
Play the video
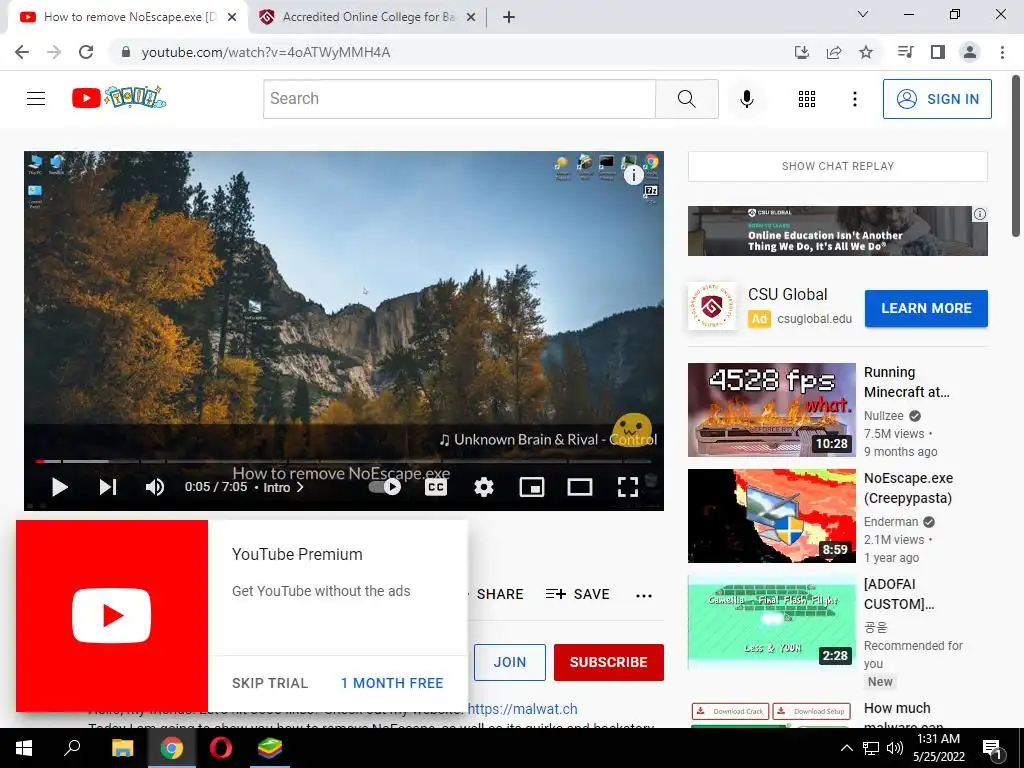[x=59, y=487]
